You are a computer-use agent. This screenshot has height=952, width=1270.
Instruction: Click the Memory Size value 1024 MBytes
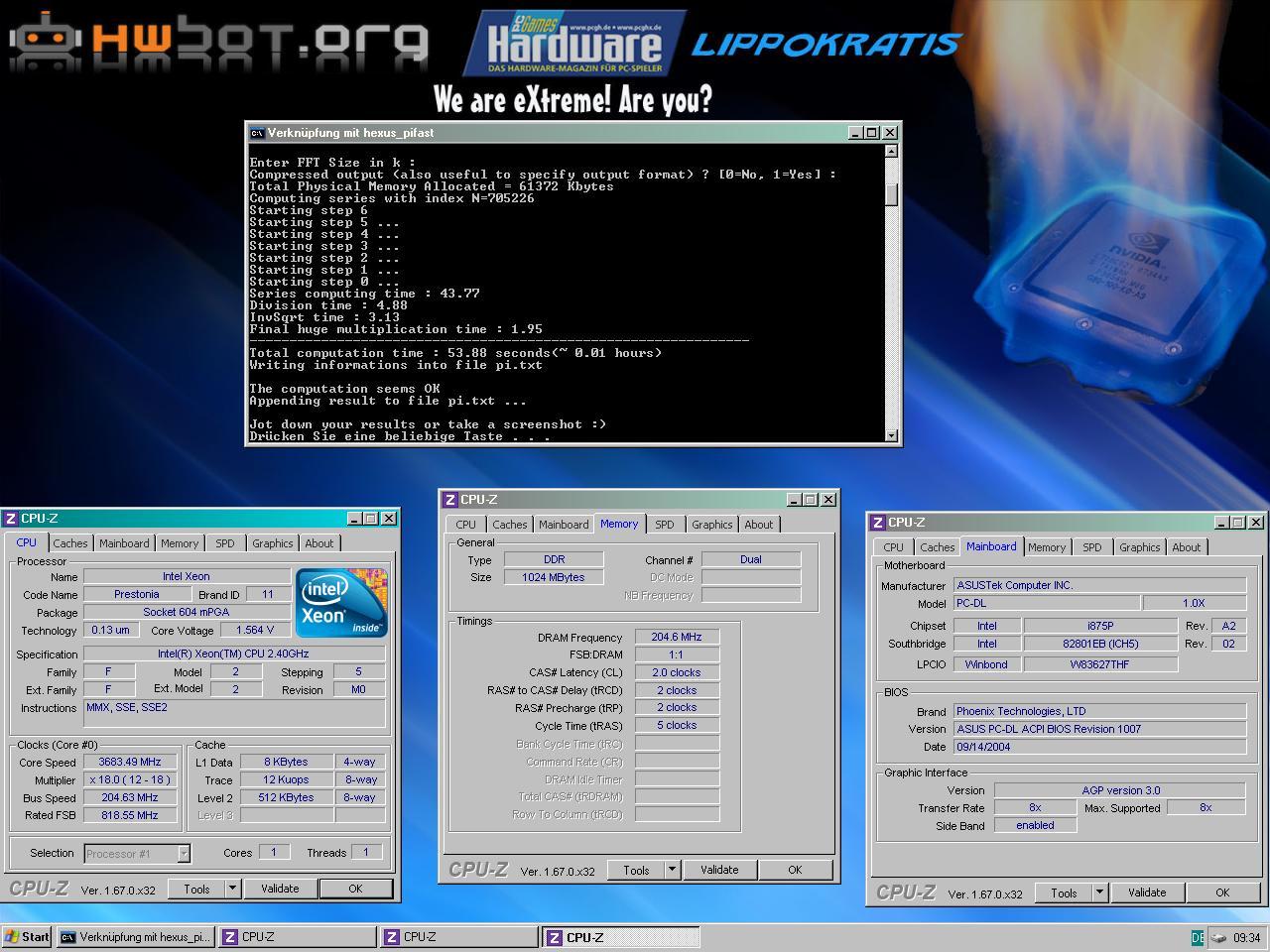point(554,578)
